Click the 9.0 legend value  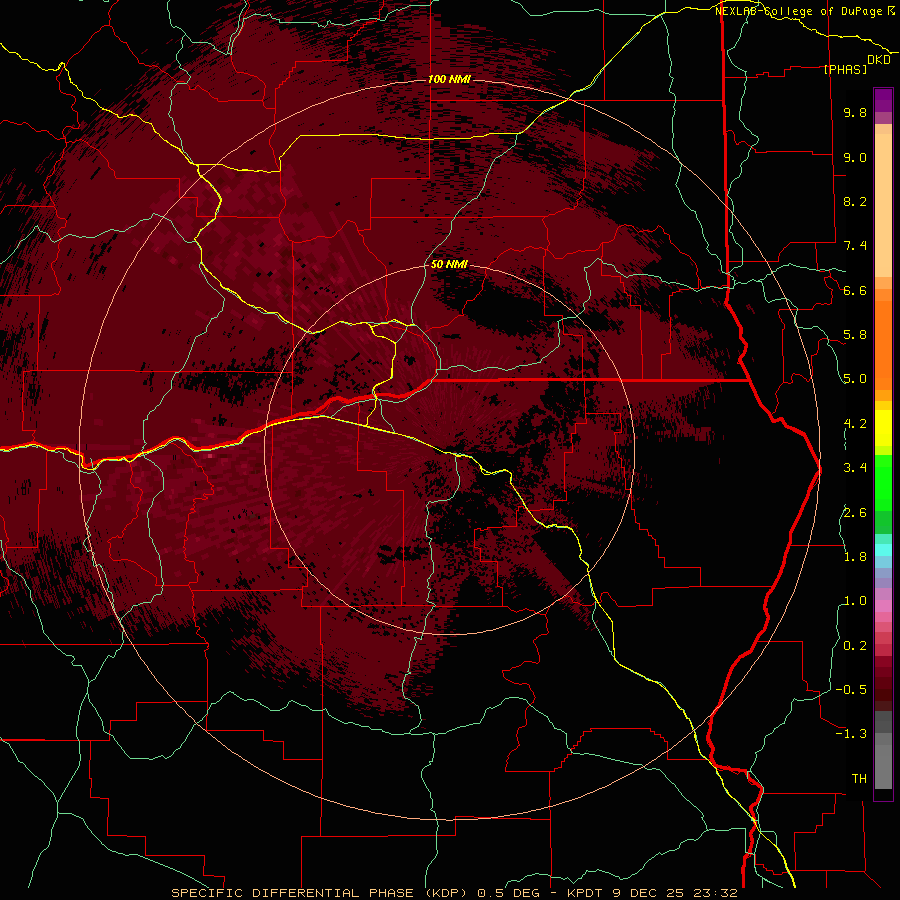click(855, 157)
